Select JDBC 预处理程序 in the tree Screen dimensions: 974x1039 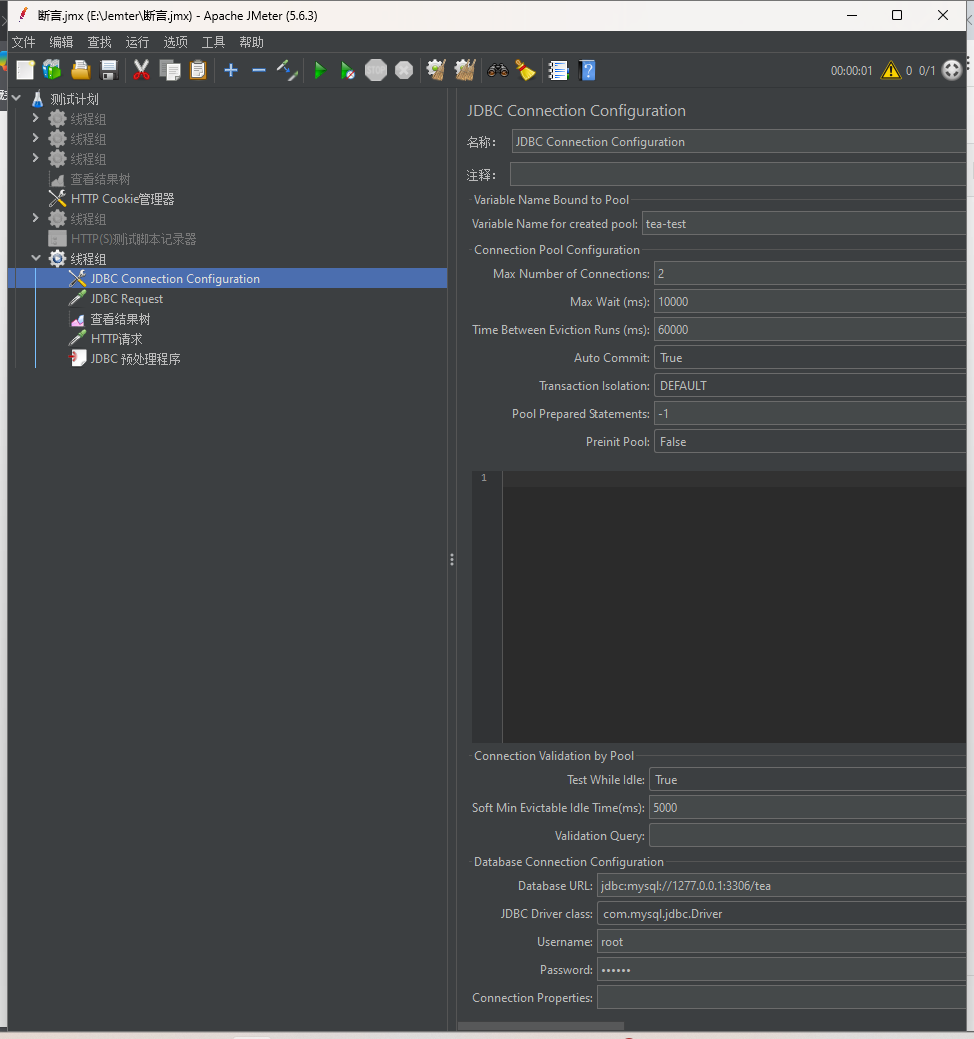(135, 359)
